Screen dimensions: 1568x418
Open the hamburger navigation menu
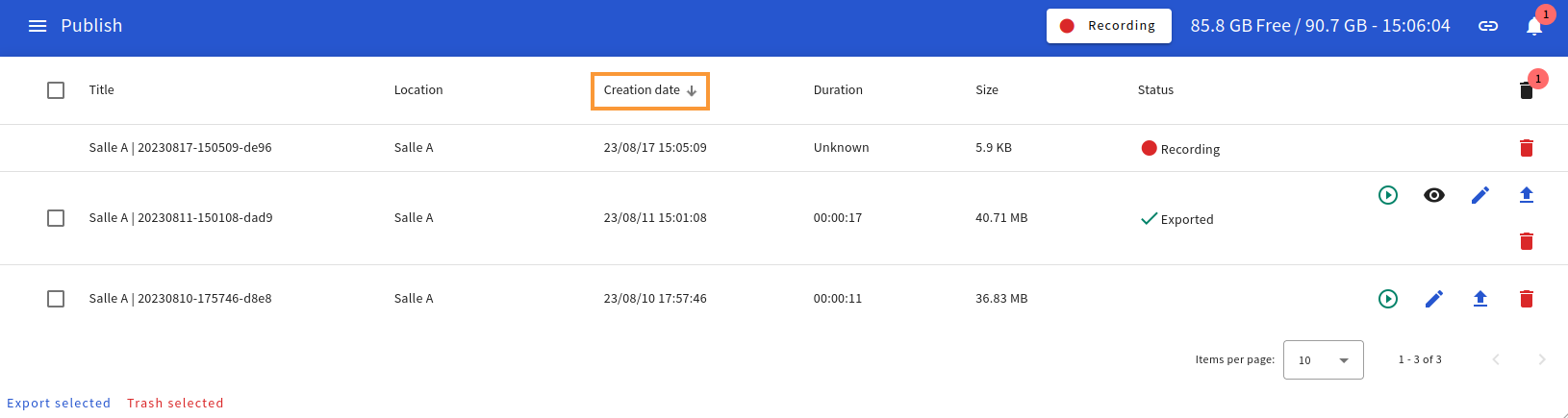pos(38,26)
